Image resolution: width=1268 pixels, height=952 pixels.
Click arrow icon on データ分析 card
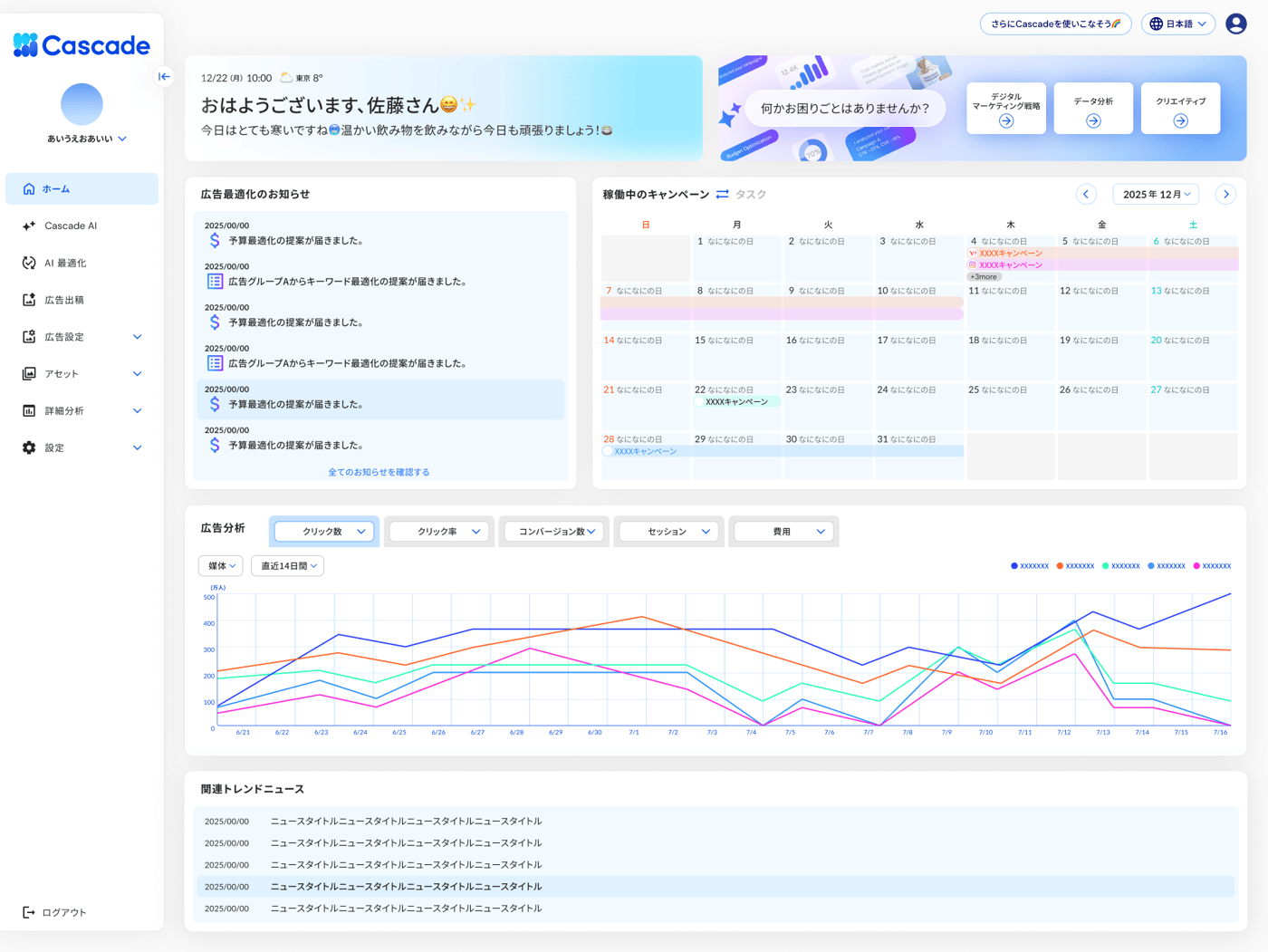point(1093,121)
